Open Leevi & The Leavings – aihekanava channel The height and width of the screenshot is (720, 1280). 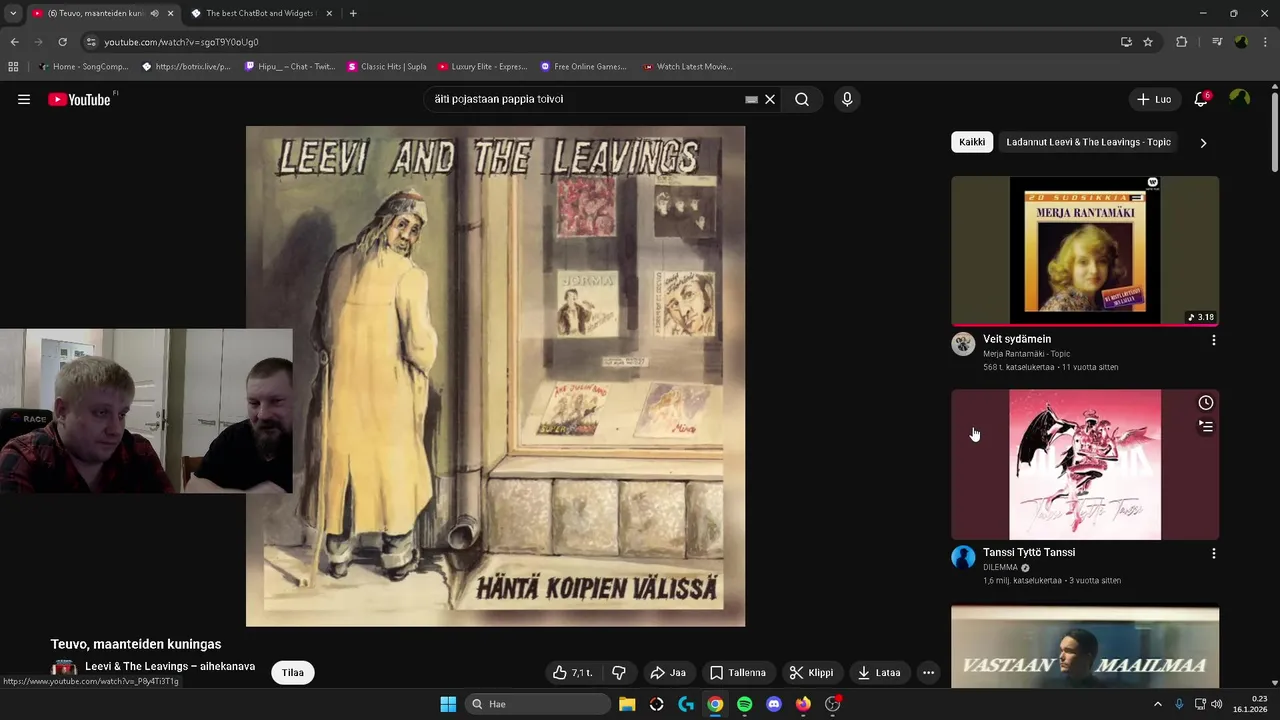[170, 666]
